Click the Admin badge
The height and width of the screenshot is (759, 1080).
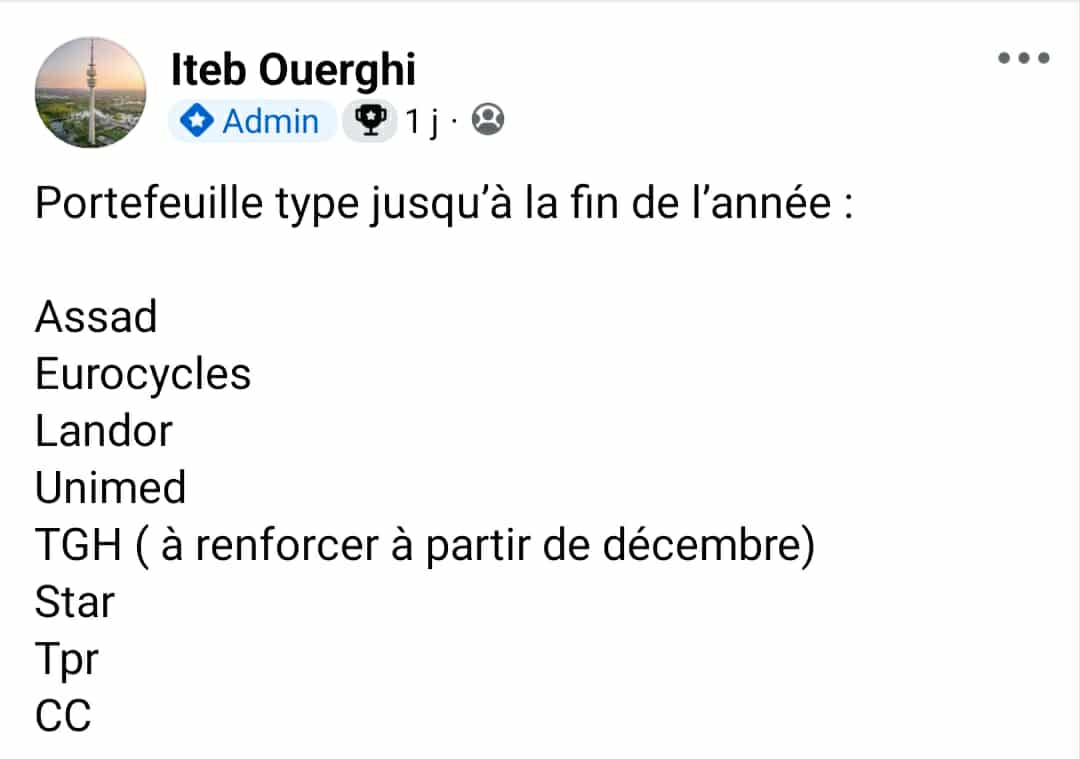pyautogui.click(x=252, y=121)
